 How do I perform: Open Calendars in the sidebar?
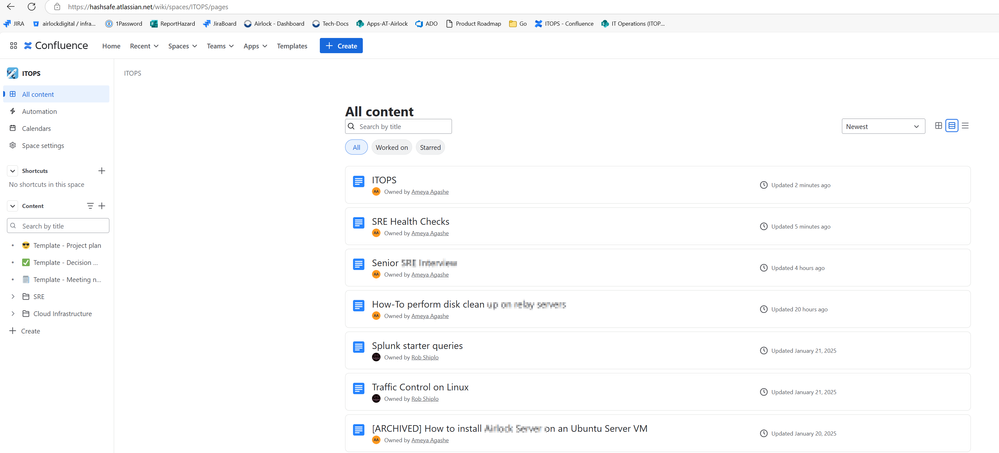[x=57, y=128]
